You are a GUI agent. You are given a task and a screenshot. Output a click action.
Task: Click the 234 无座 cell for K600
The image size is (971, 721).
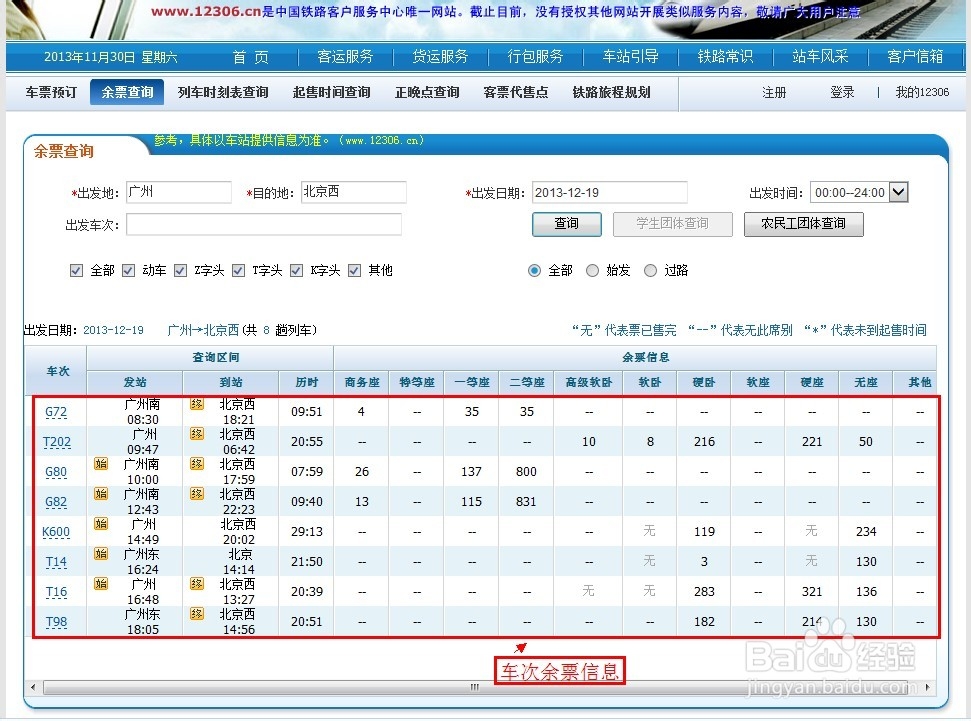(x=866, y=531)
